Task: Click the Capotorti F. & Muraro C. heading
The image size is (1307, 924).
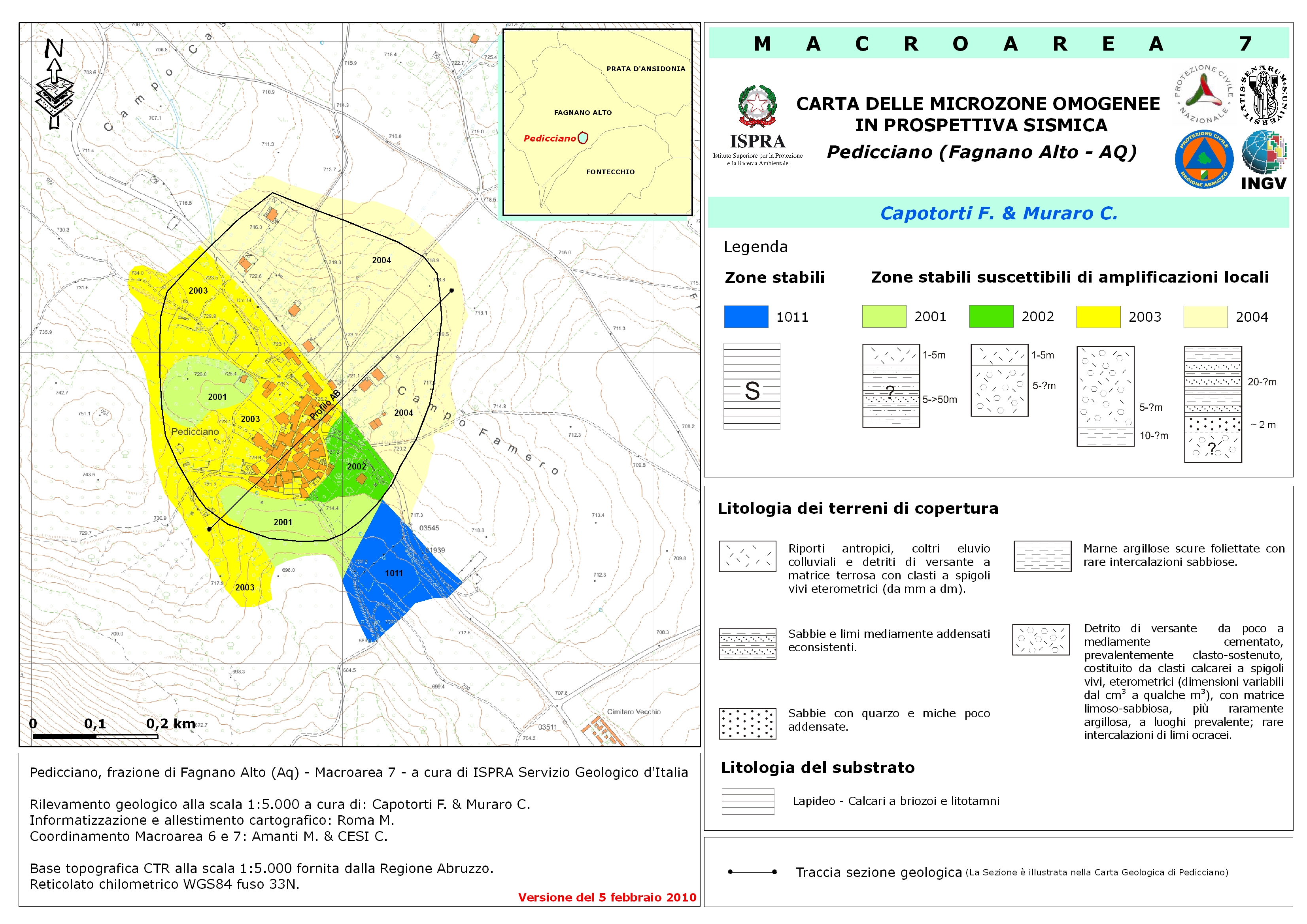Action: click(x=999, y=213)
